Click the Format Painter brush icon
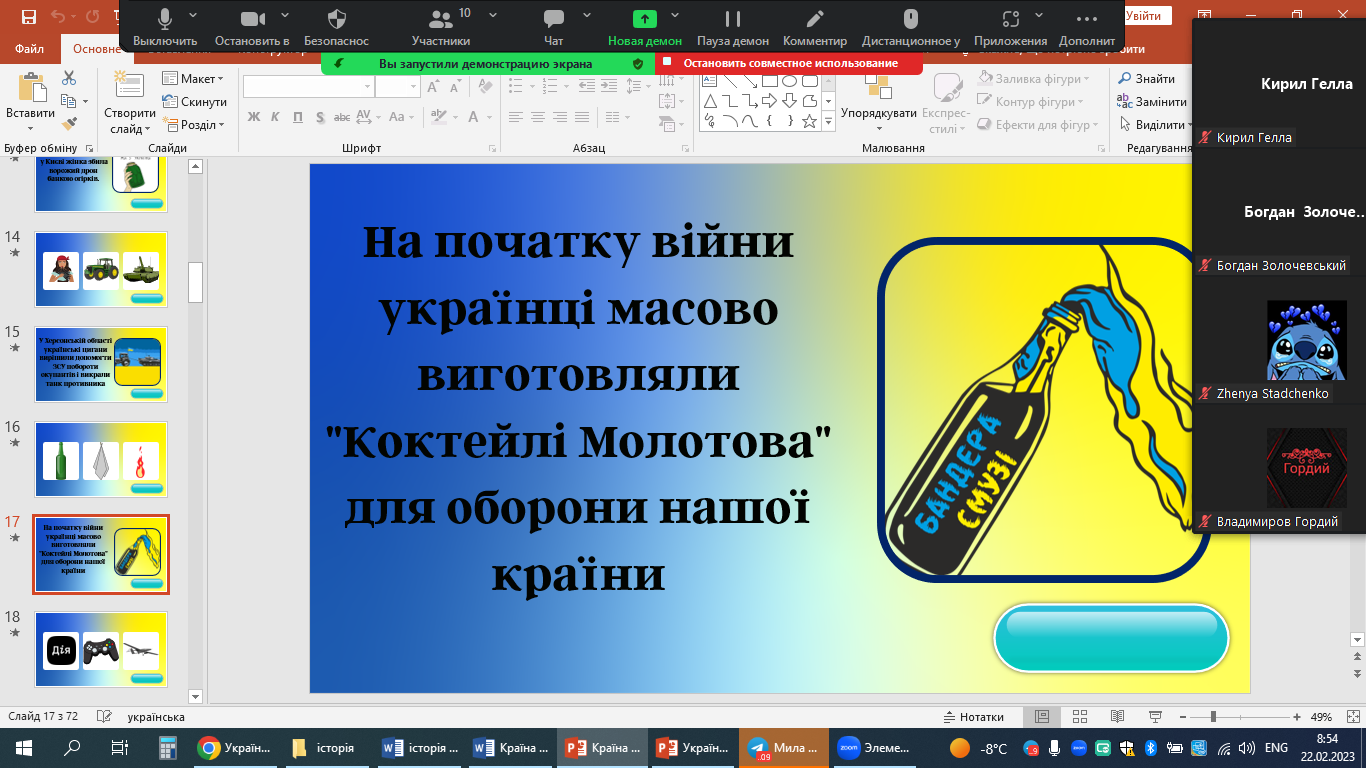Viewport: 1366px width, 768px height. pyautogui.click(x=69, y=124)
